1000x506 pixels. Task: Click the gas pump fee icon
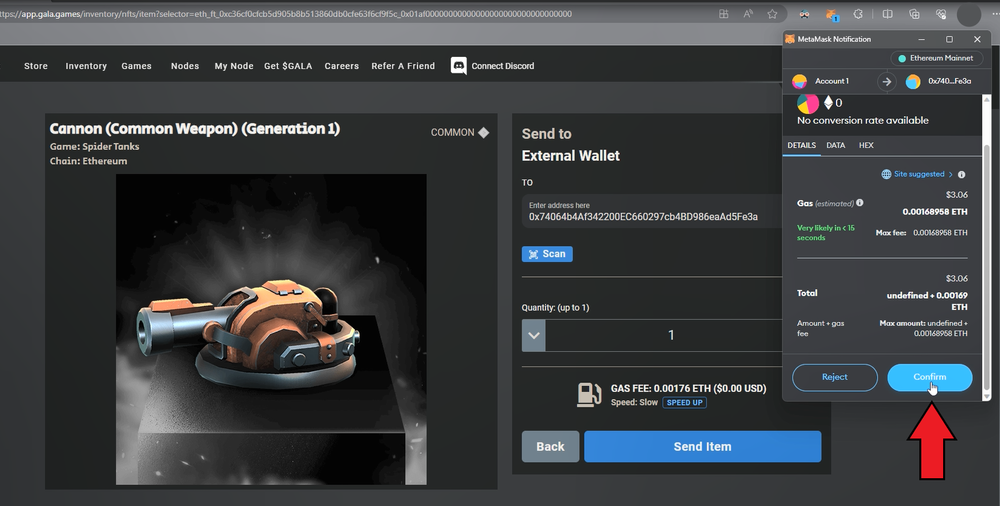[x=589, y=395]
